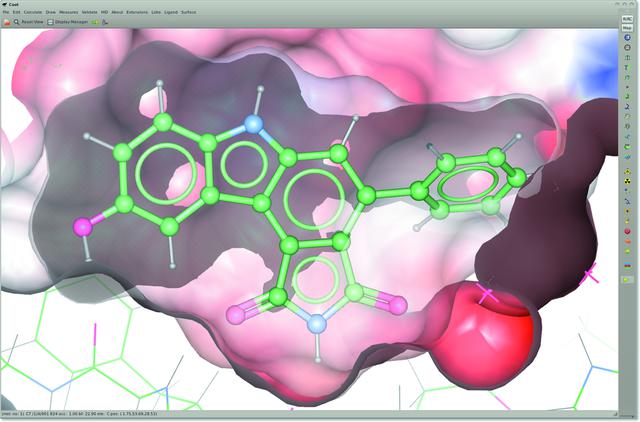Open the File menu
Viewport: 640px width, 422px height.
click(x=6, y=12)
